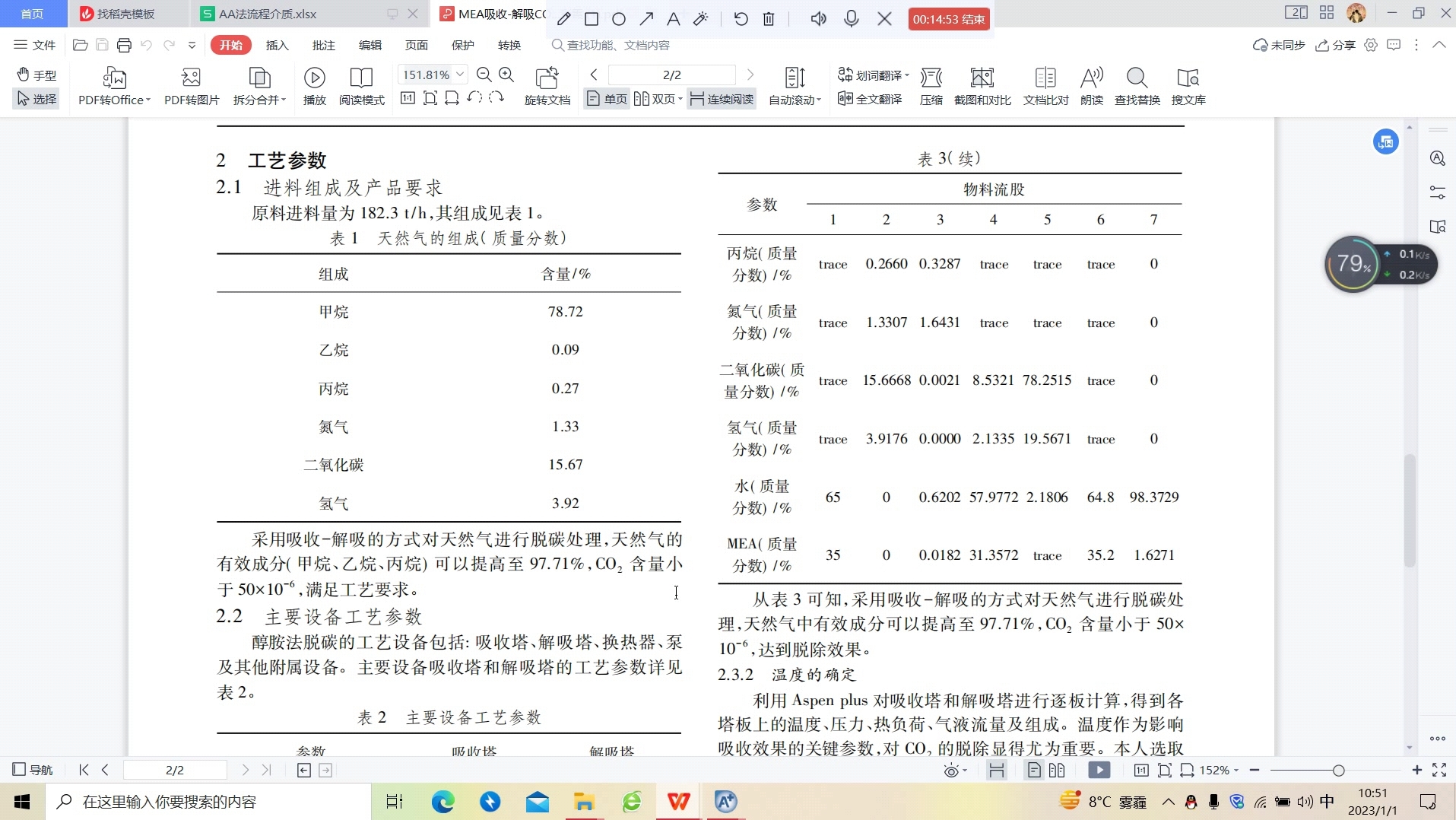1456x820 pixels.
Task: Open 划词翻译 dropdown
Action: pyautogui.click(x=874, y=75)
